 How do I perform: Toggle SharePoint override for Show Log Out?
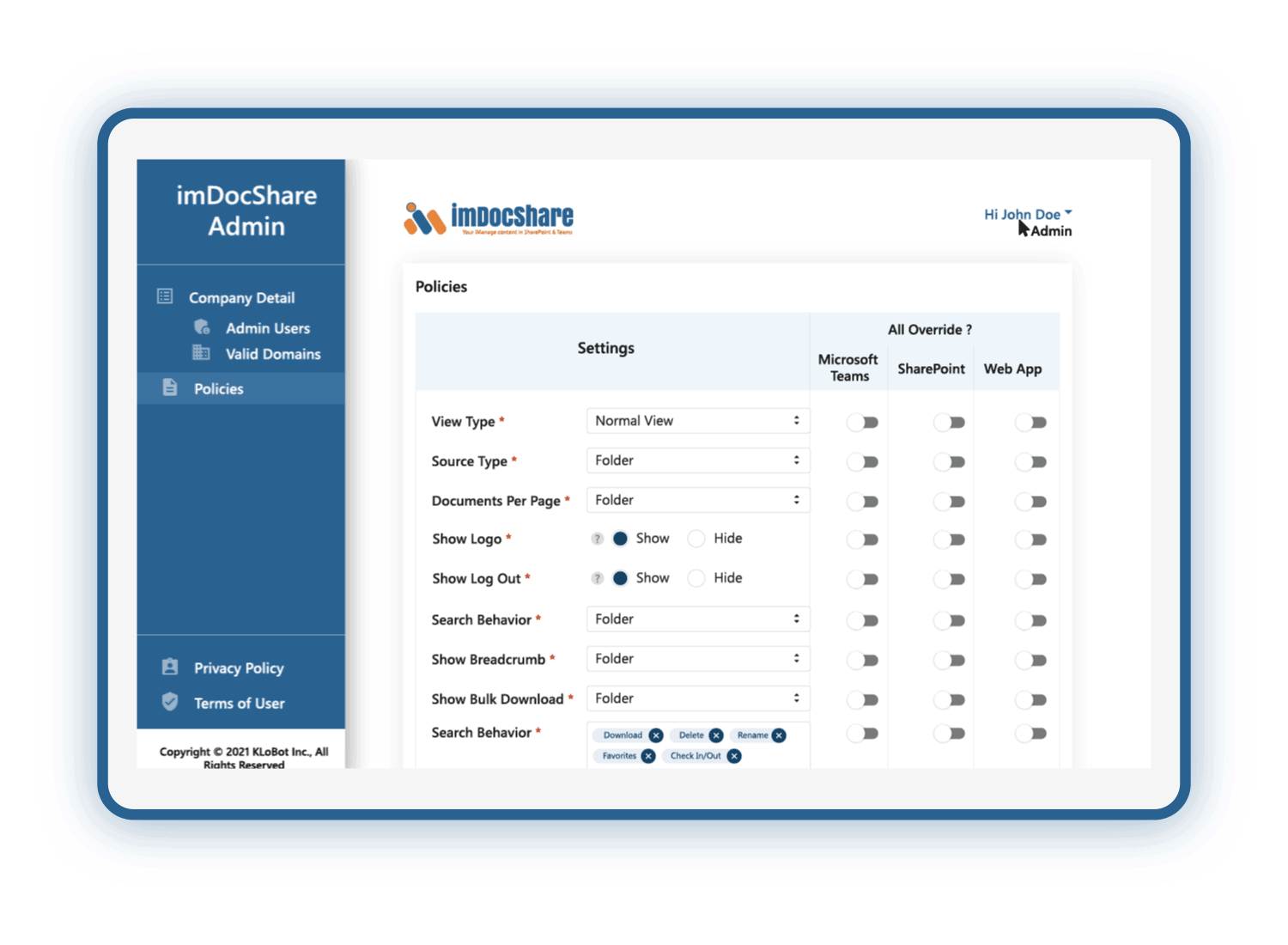click(x=949, y=579)
